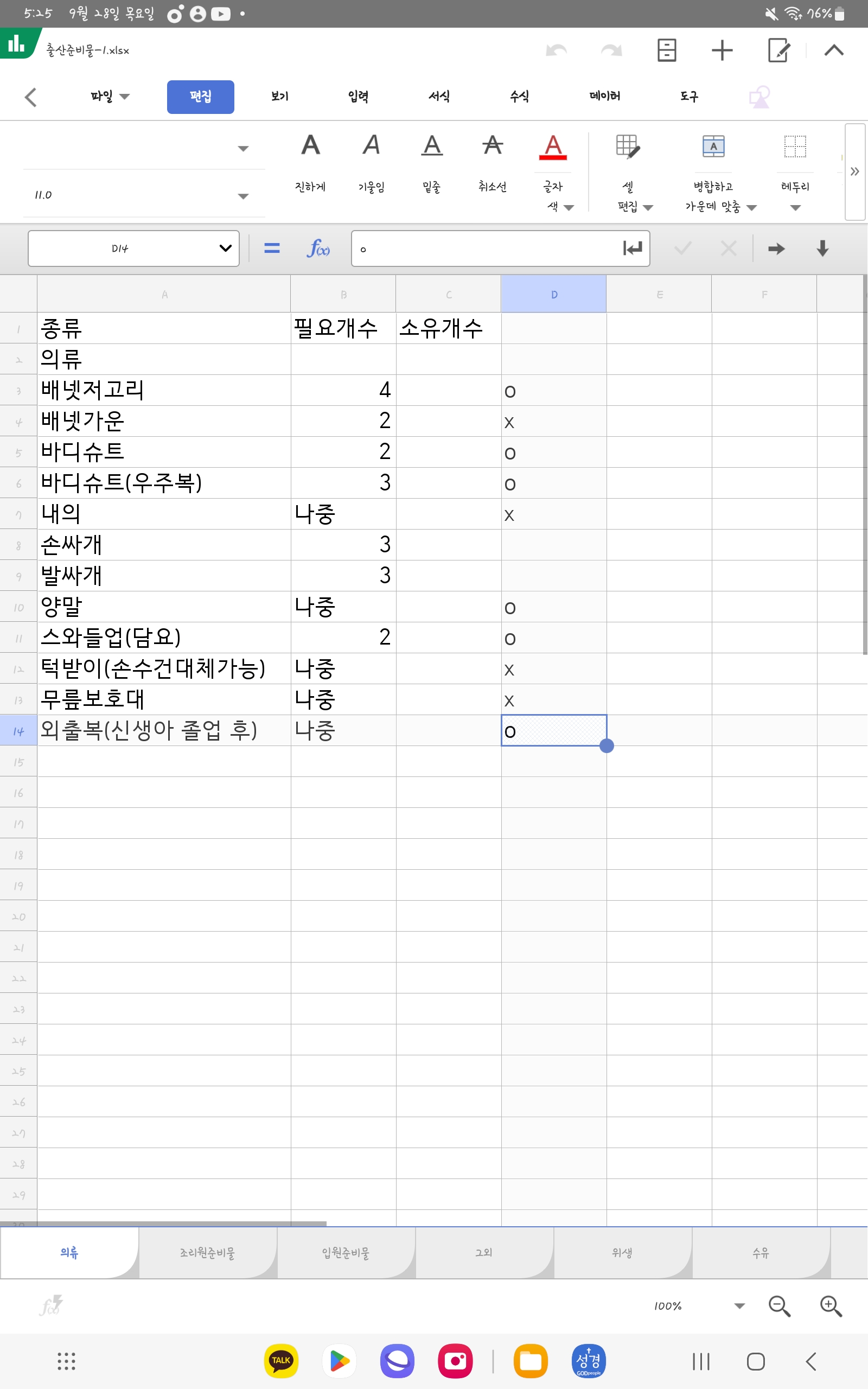Expand the font size 11.0 dropdown
Screen dimensions: 868x1389
coord(243,196)
